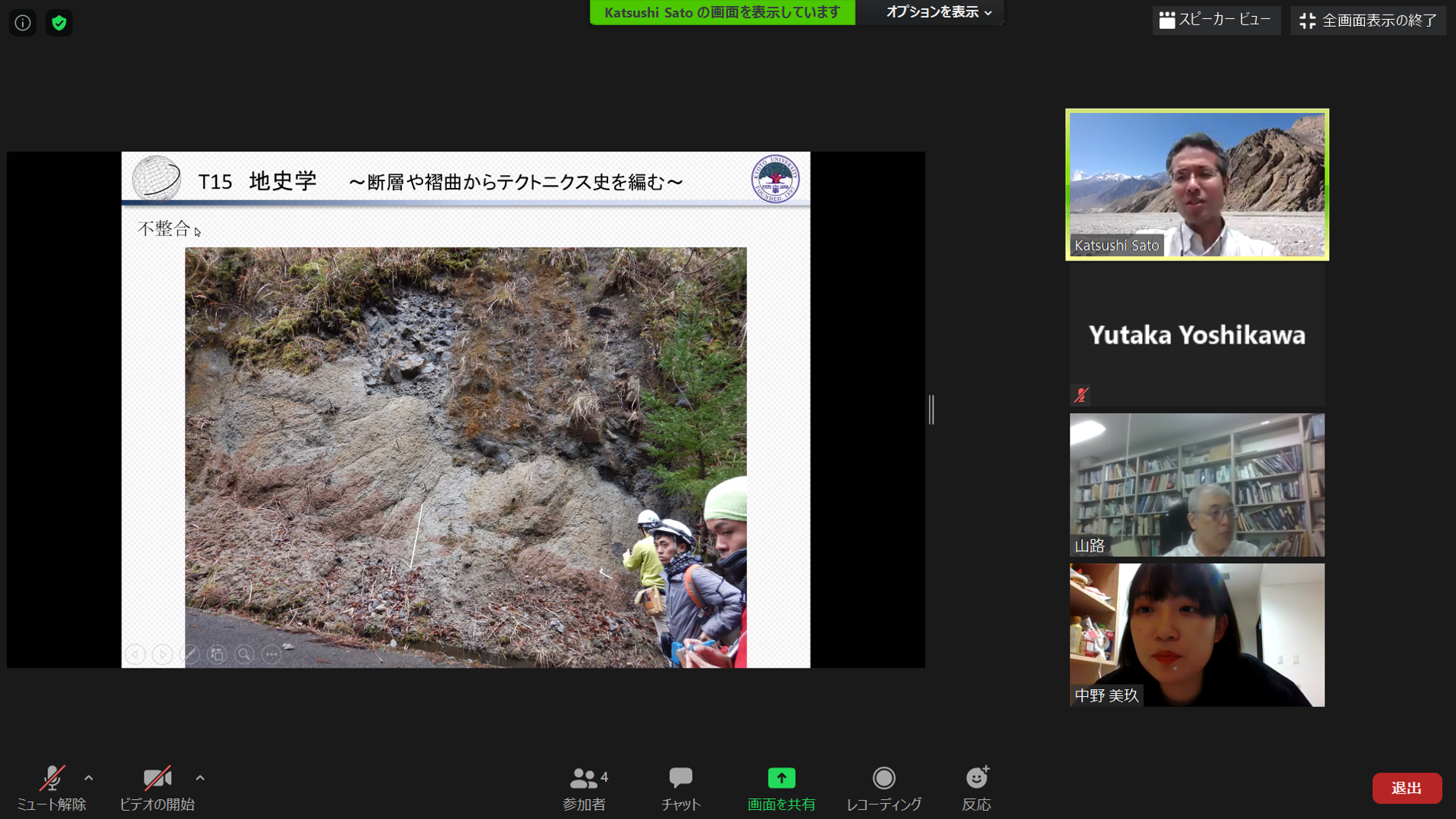
Task: Expand video options arrow next to camera
Action: coord(200,779)
